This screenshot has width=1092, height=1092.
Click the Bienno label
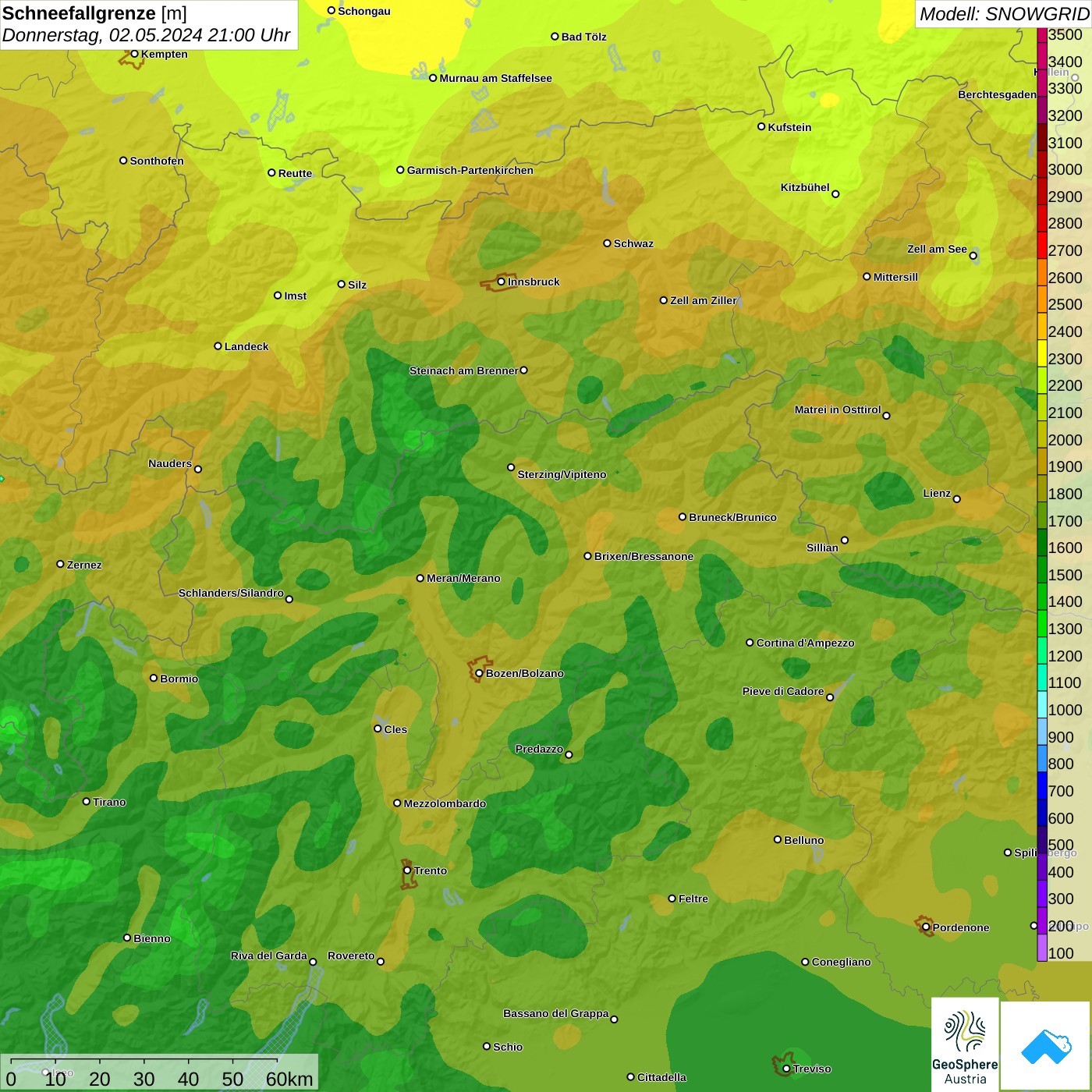tap(151, 938)
